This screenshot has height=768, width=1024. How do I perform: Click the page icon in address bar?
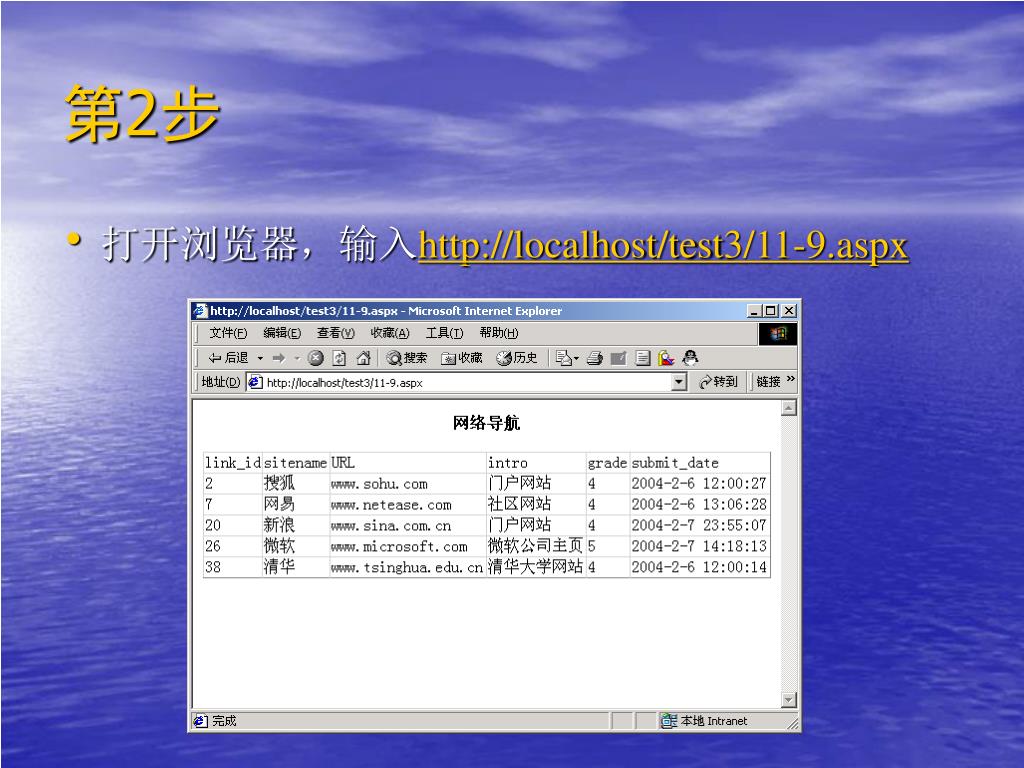click(255, 382)
